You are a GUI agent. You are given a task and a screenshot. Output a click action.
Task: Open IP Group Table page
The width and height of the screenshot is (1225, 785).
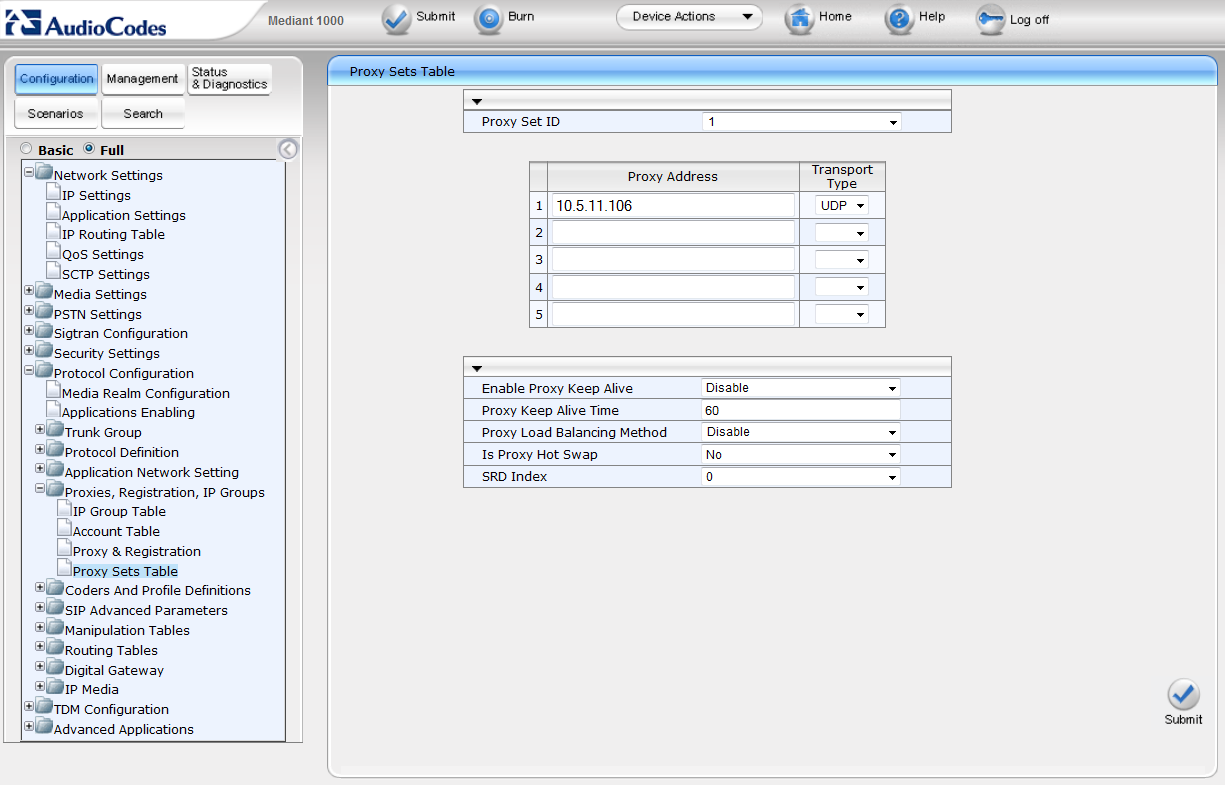119,511
